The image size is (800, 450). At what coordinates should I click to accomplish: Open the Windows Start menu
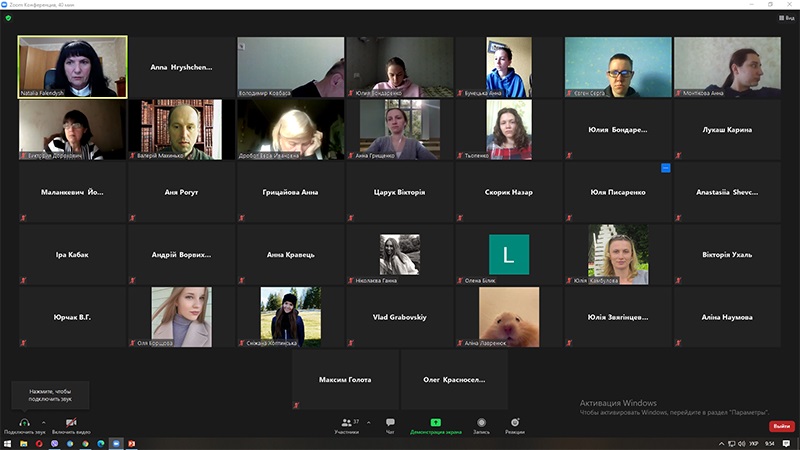click(8, 443)
